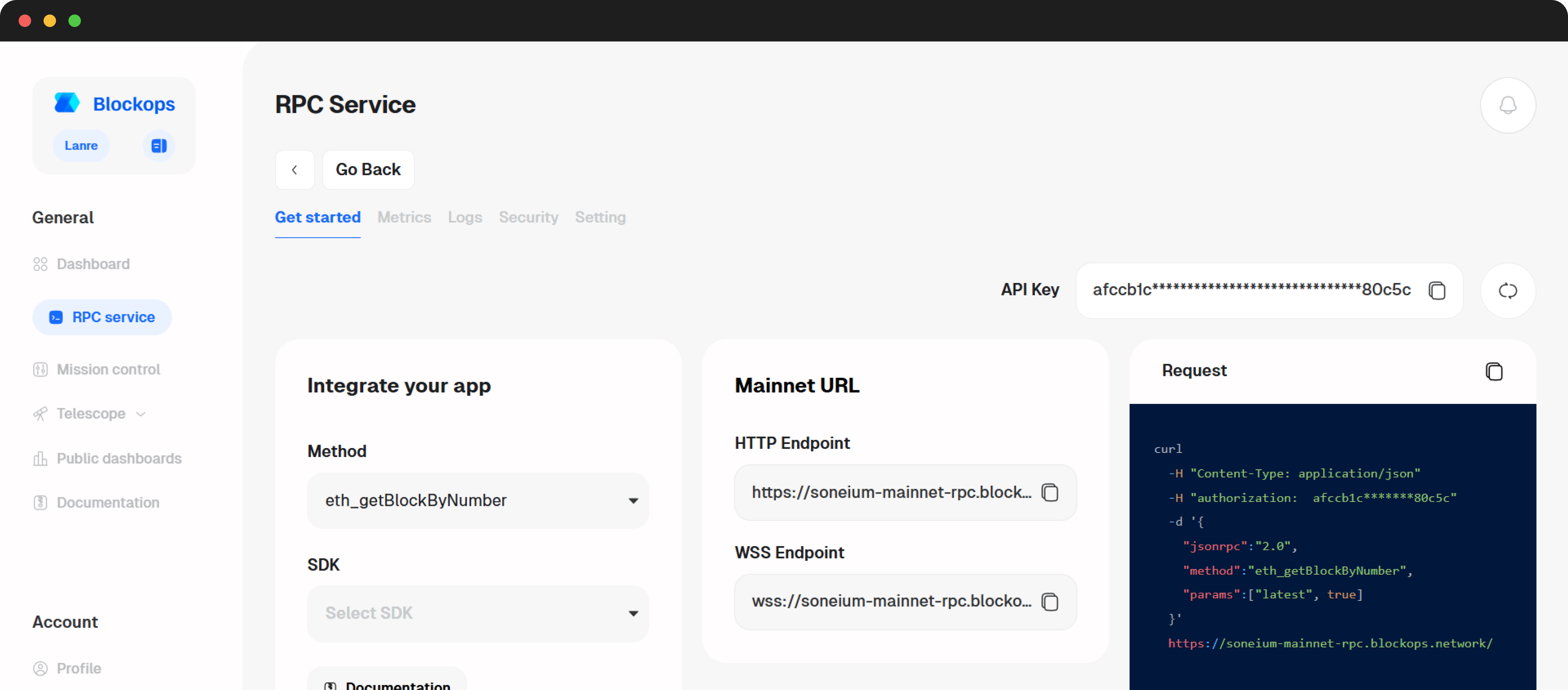This screenshot has height=690, width=1568.
Task: Open the Logs tab
Action: tap(465, 217)
